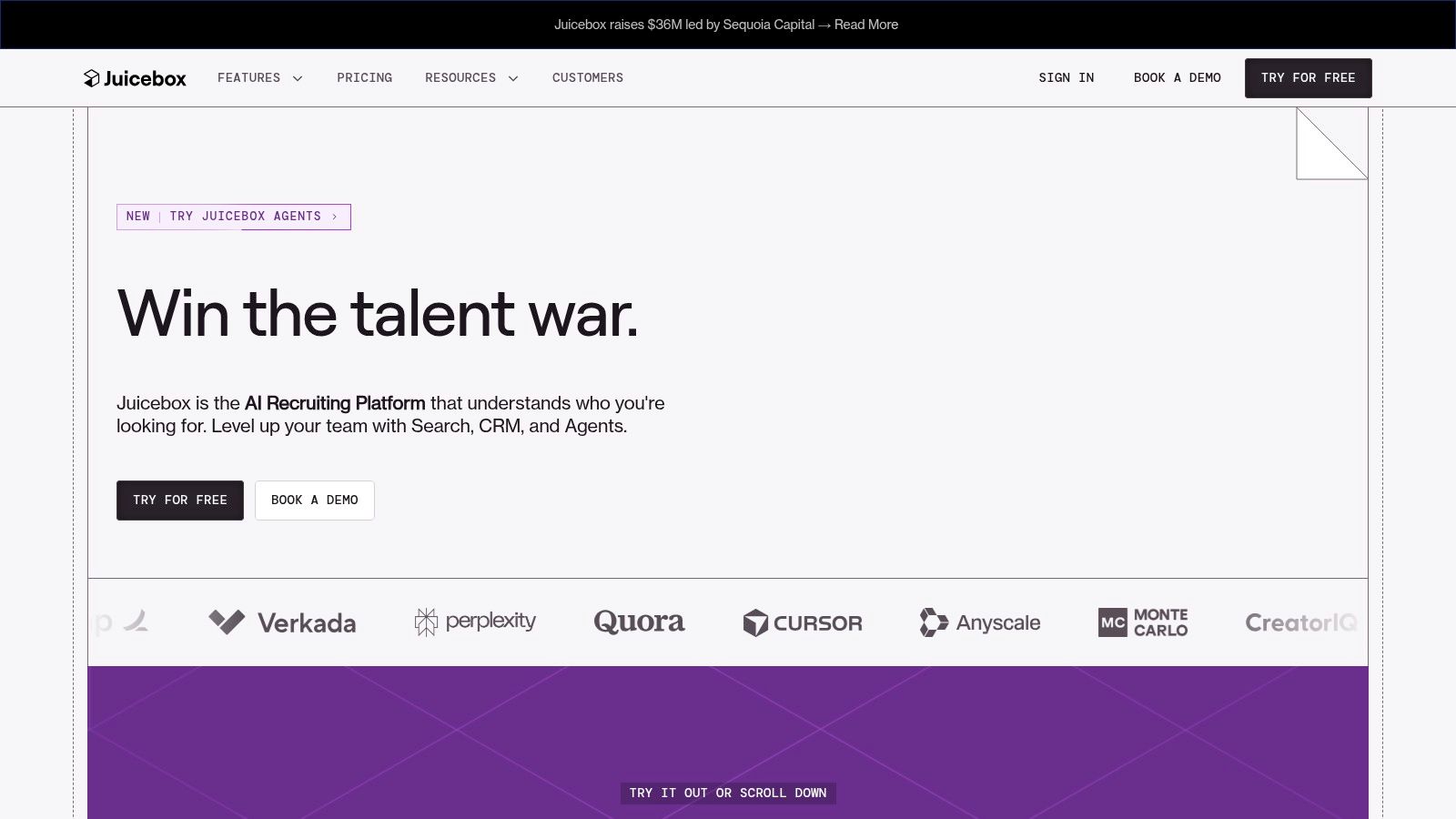Click the Sign In link

1066,77
